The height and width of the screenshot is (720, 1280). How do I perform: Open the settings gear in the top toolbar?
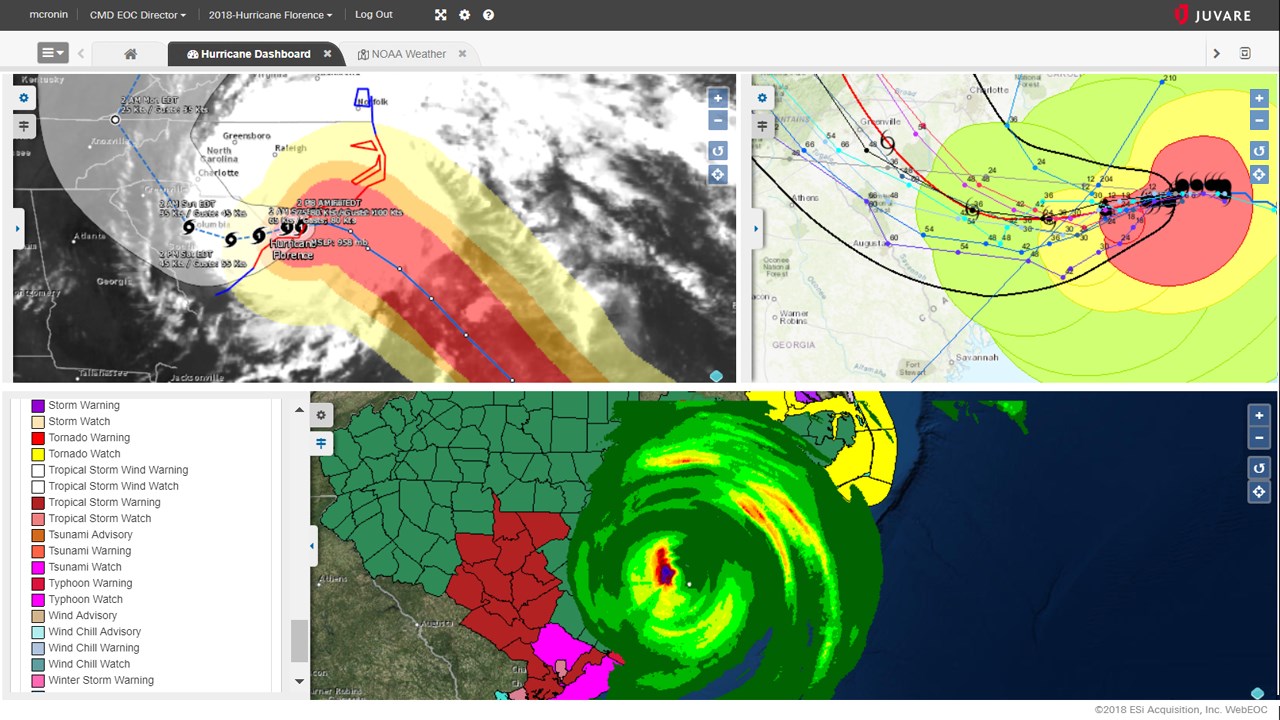pos(464,15)
